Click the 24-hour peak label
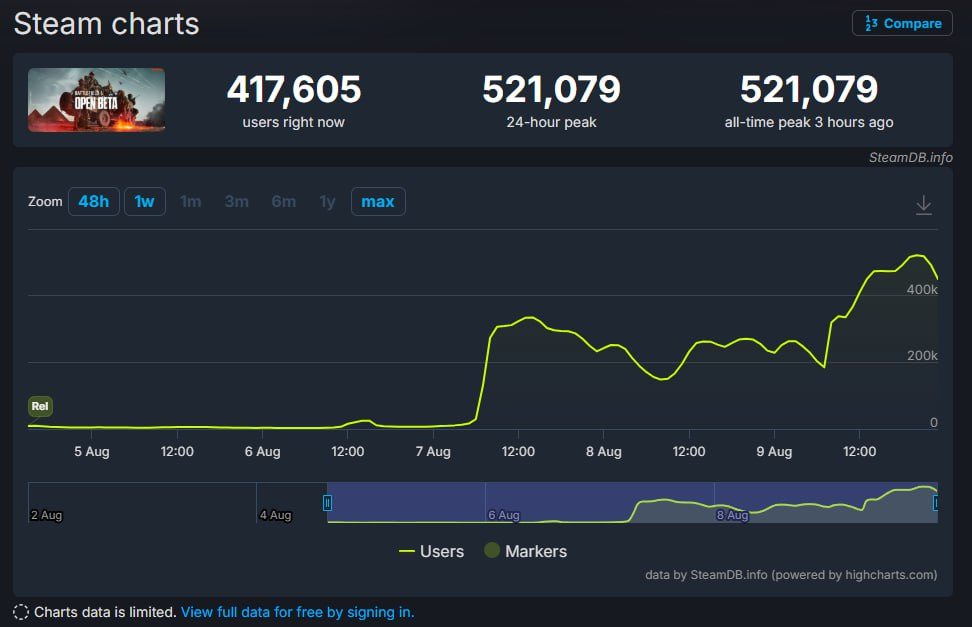Image resolution: width=972 pixels, height=627 pixels. (551, 122)
